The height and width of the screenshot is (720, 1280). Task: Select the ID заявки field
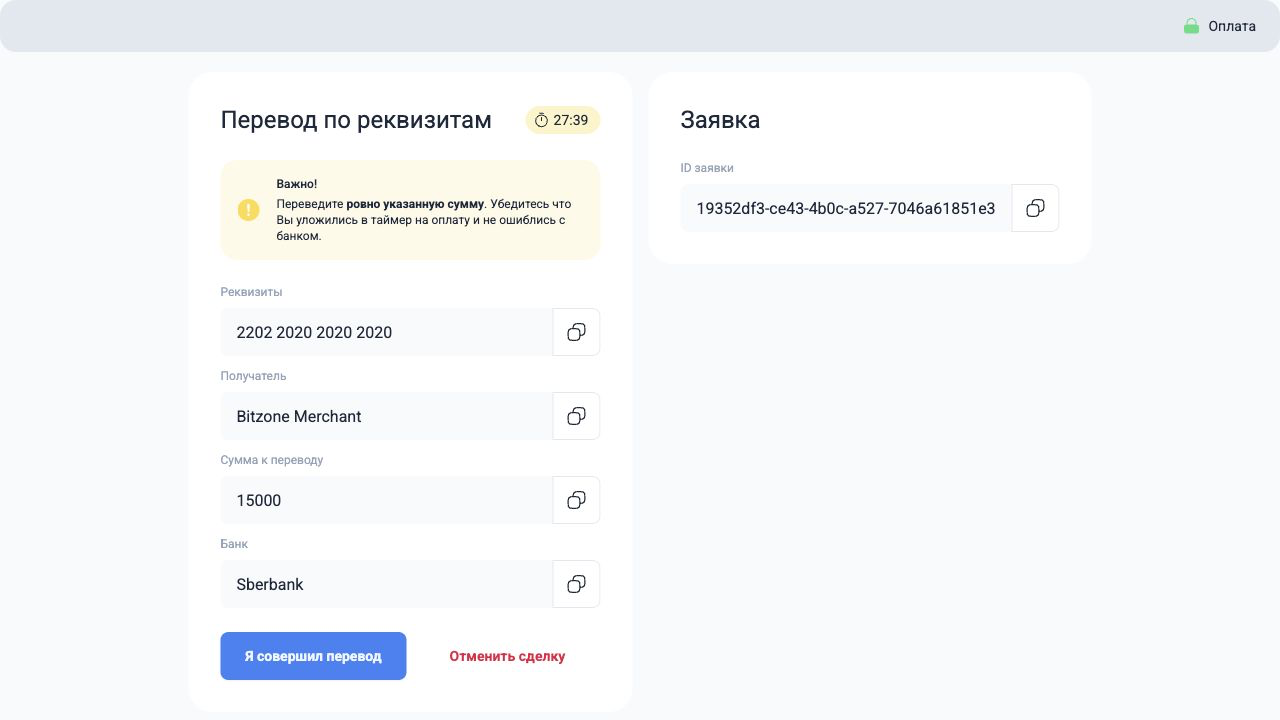tap(846, 208)
